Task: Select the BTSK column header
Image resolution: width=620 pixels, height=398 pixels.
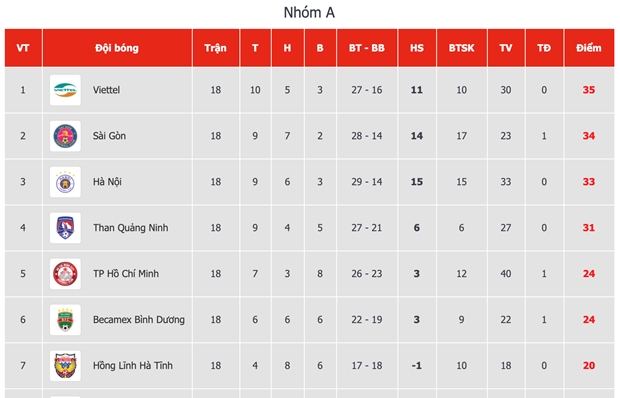Action: (x=461, y=48)
